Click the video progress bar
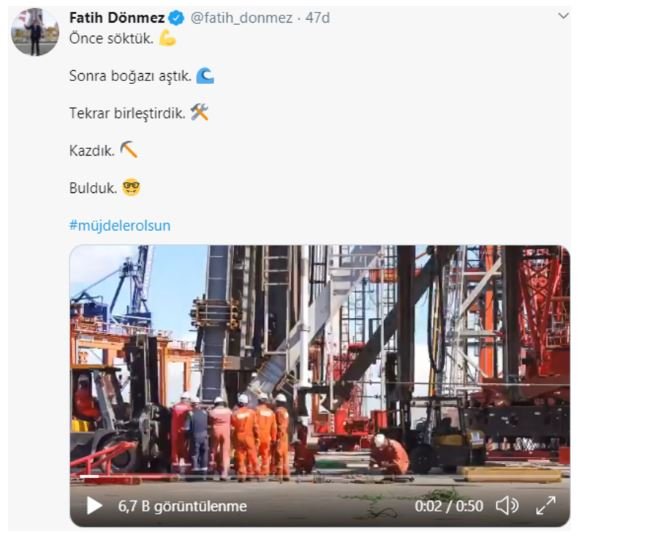The image size is (670, 537). click(320, 486)
